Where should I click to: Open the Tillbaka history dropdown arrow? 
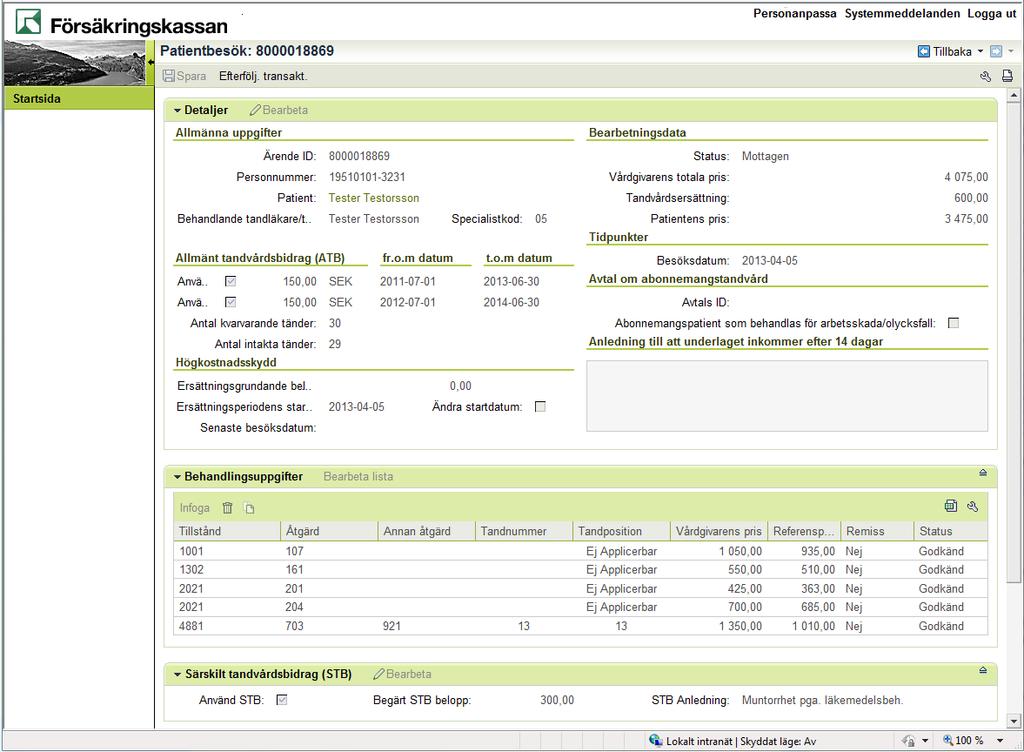coord(980,52)
